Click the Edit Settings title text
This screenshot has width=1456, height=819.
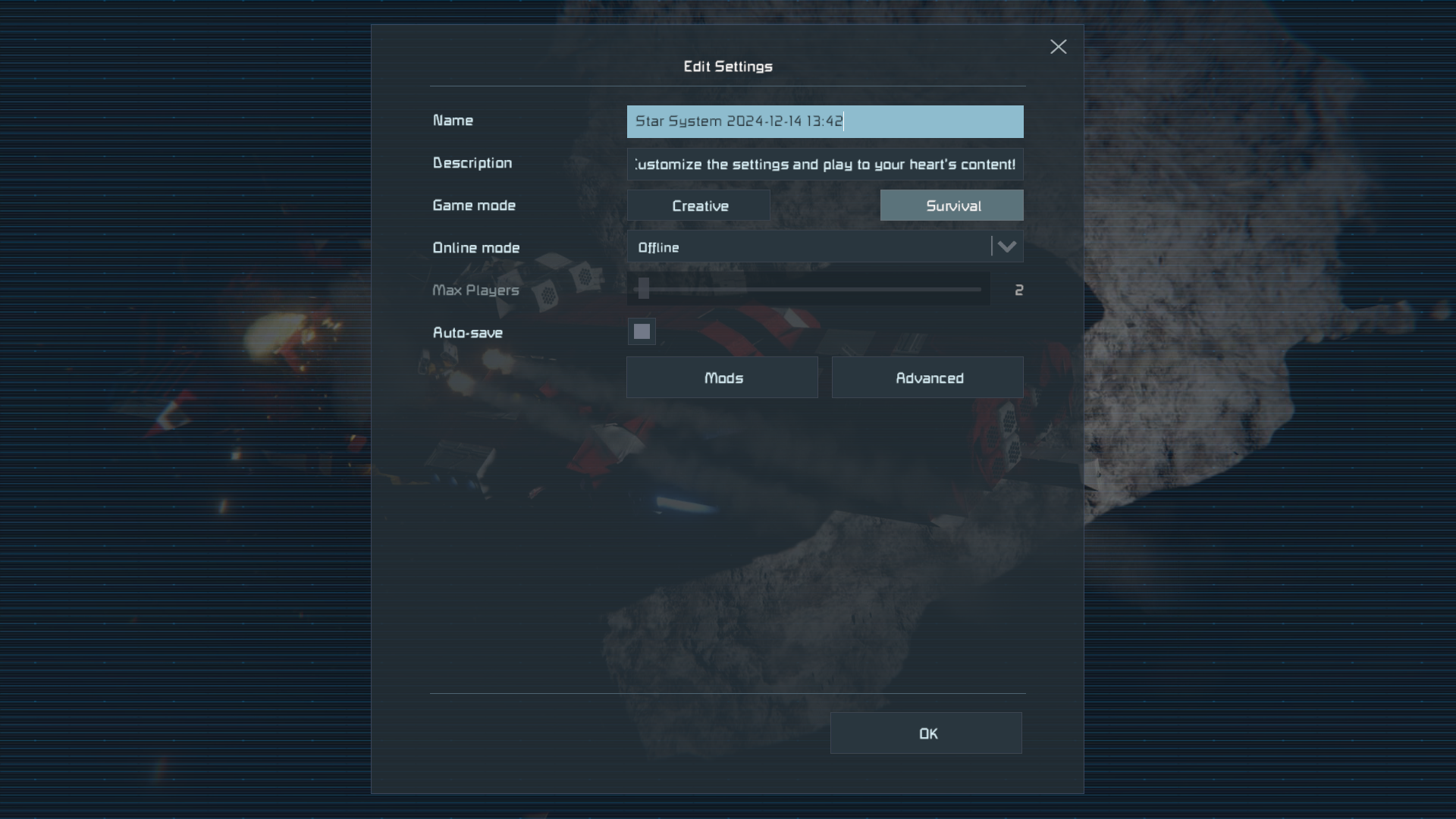728,67
